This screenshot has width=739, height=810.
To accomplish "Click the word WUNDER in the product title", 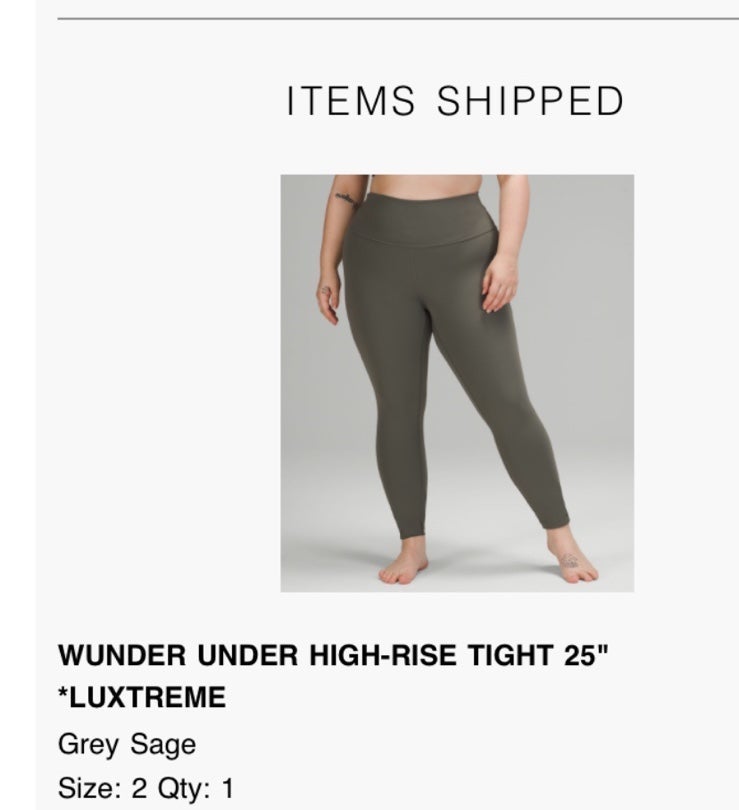I will [x=122, y=655].
